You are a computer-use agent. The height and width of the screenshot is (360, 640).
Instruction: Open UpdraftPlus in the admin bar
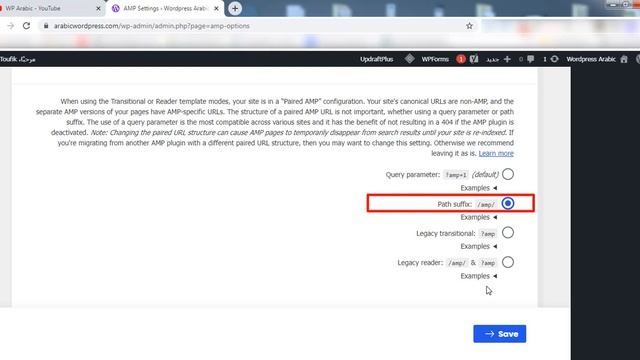tap(376, 59)
